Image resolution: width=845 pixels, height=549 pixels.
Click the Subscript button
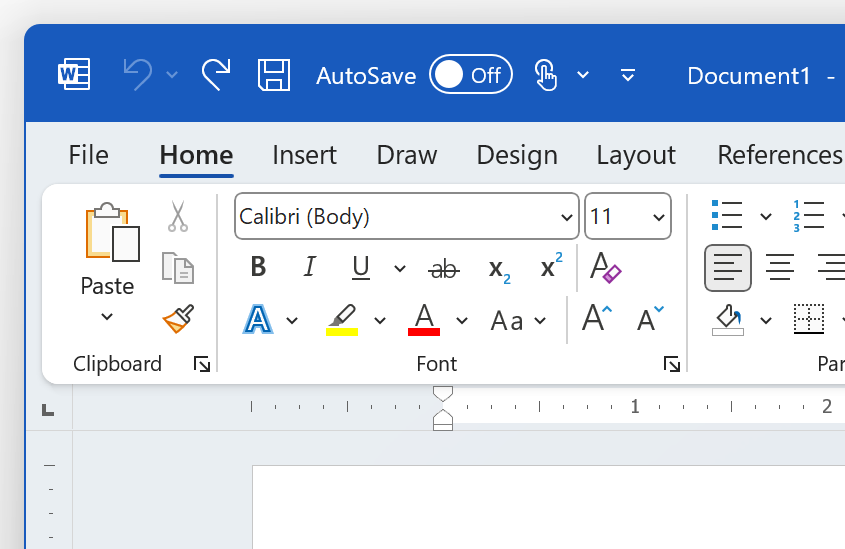[x=499, y=268]
